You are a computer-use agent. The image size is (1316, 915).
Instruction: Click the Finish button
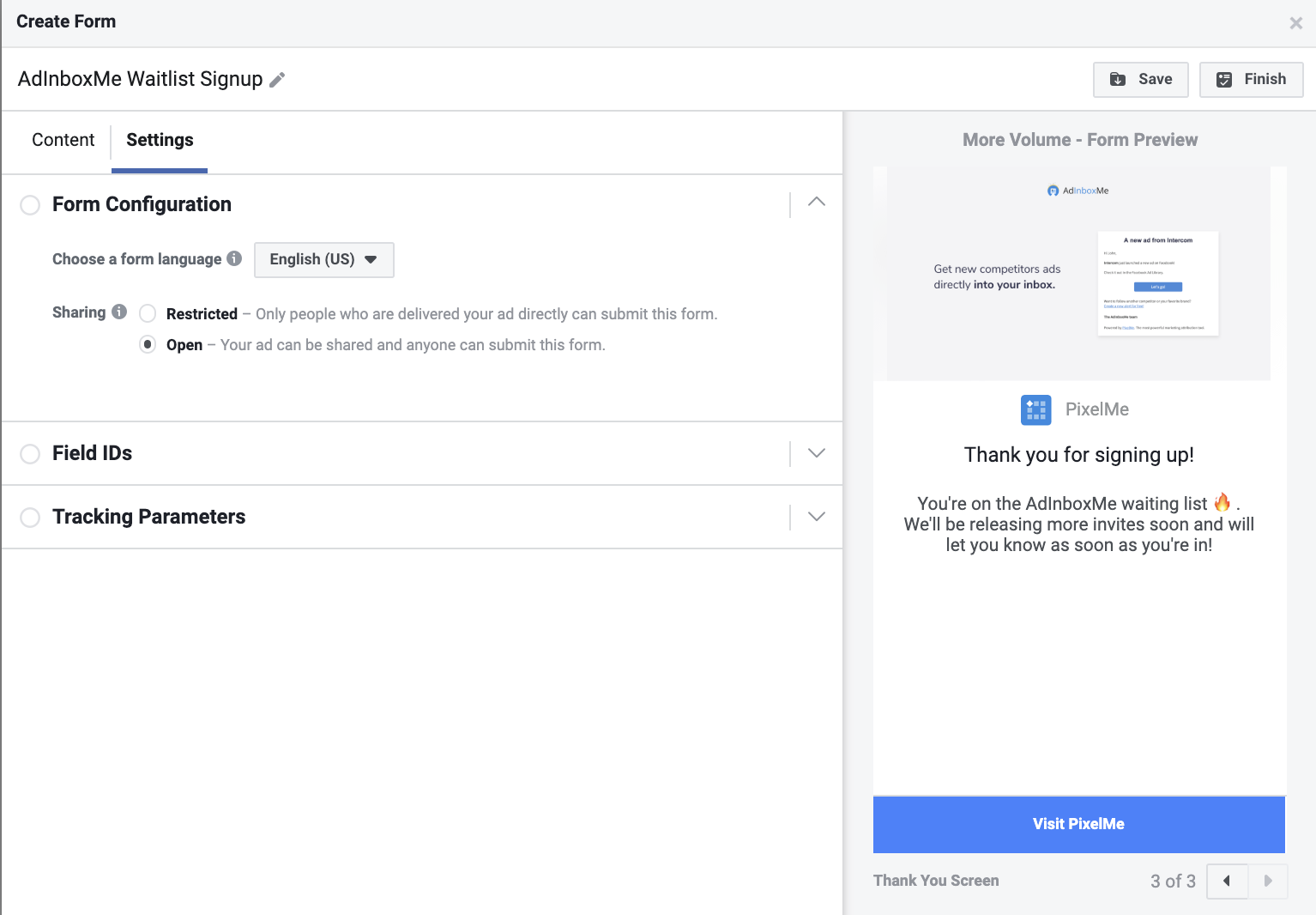(x=1251, y=80)
